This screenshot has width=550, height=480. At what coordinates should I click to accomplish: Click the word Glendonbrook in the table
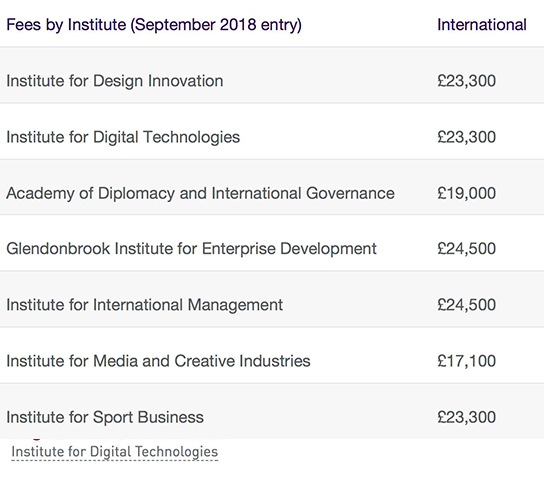tap(58, 249)
